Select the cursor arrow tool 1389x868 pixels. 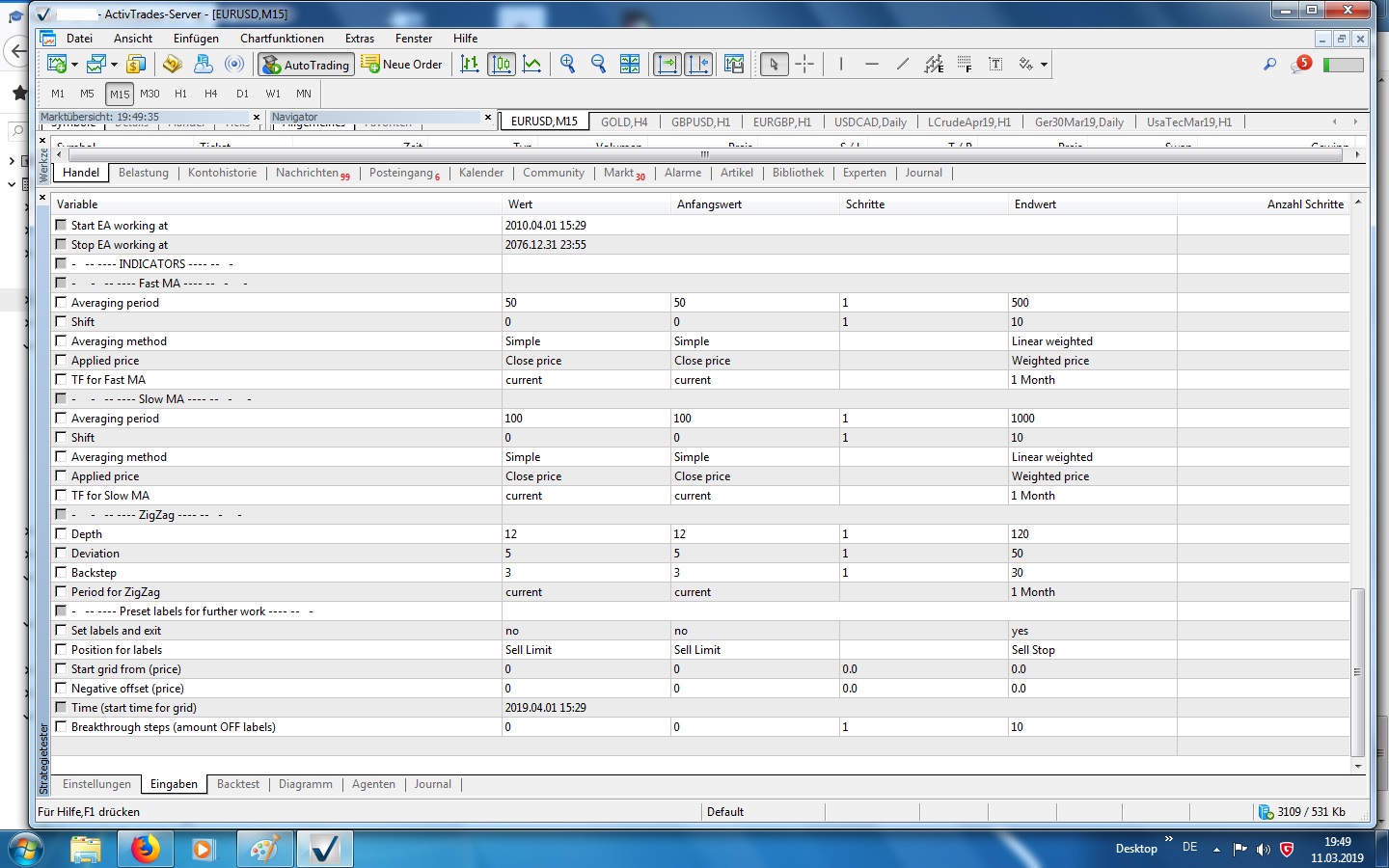point(774,65)
